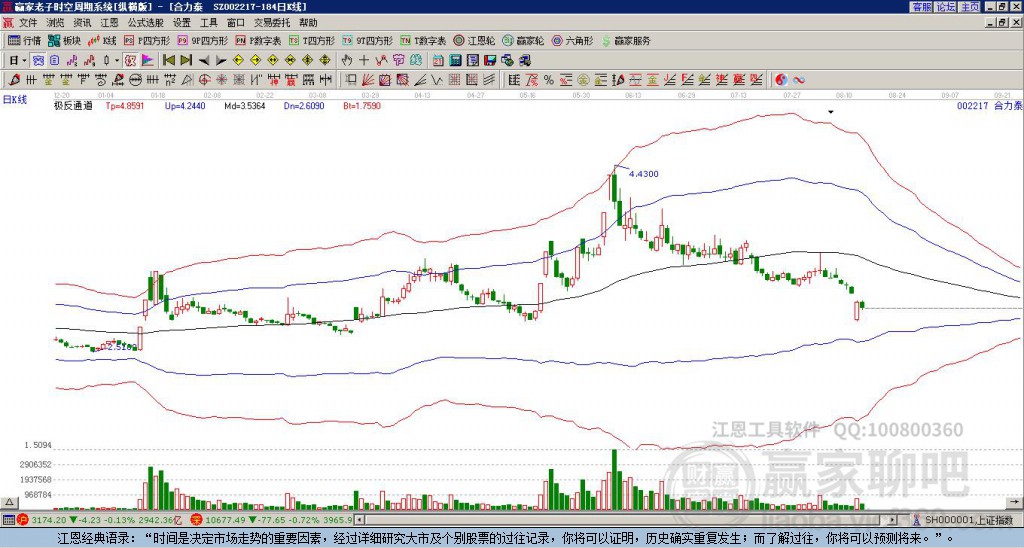Open the 行情 quotes view
Image resolution: width=1024 pixels, height=548 pixels.
coord(24,40)
